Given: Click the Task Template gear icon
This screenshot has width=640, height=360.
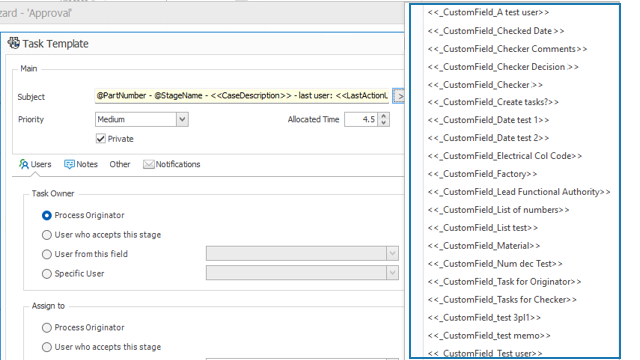Looking at the screenshot, I should (x=13, y=43).
